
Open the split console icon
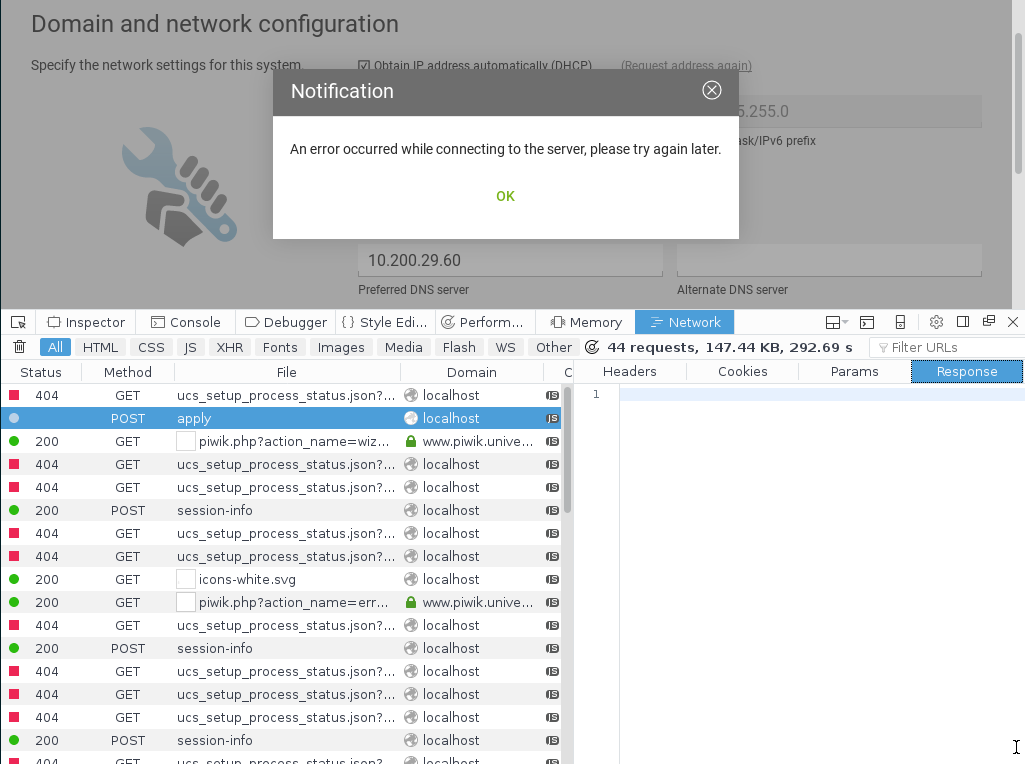pyautogui.click(x=867, y=322)
